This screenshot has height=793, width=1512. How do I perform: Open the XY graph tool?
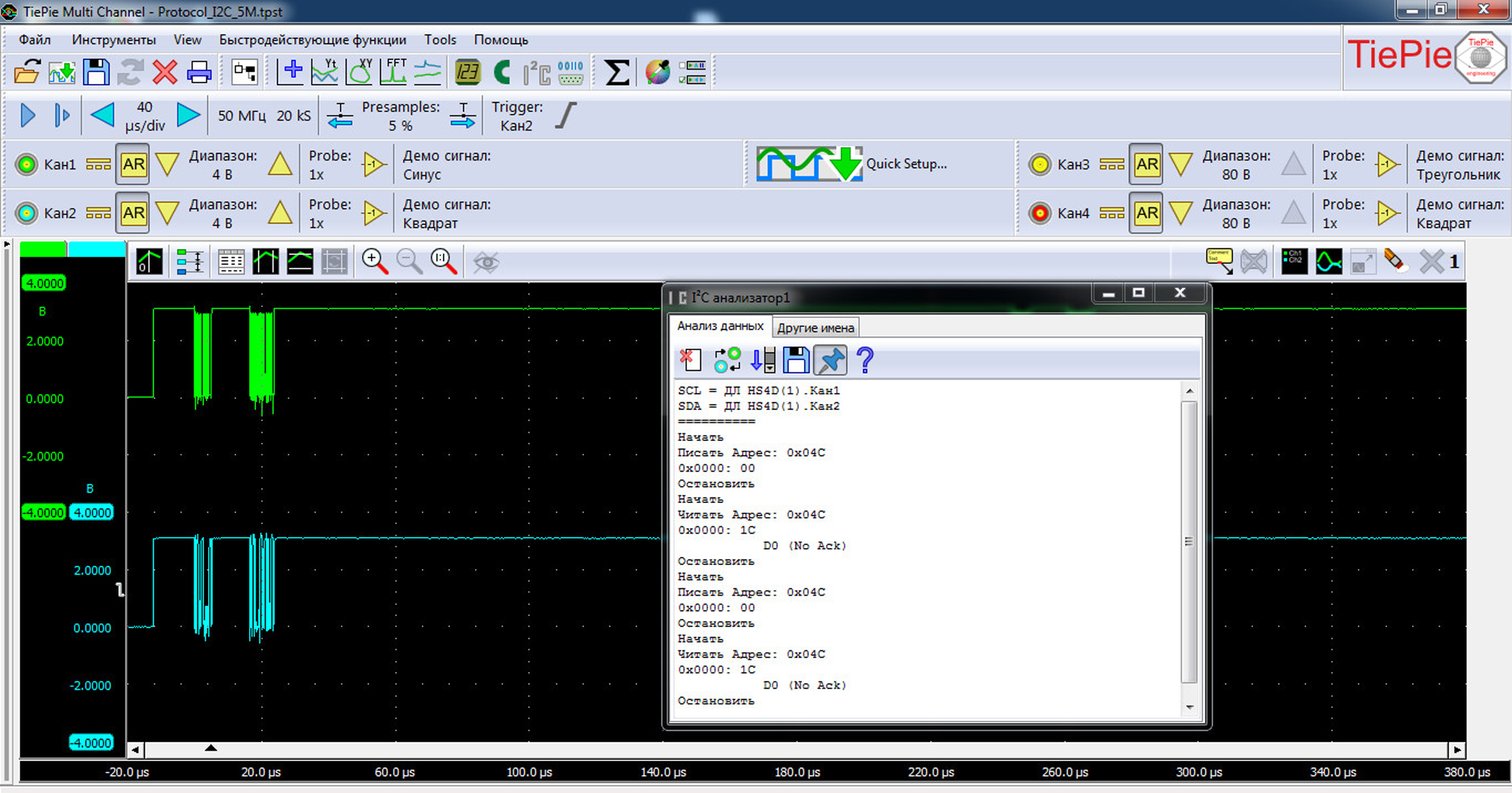click(360, 72)
